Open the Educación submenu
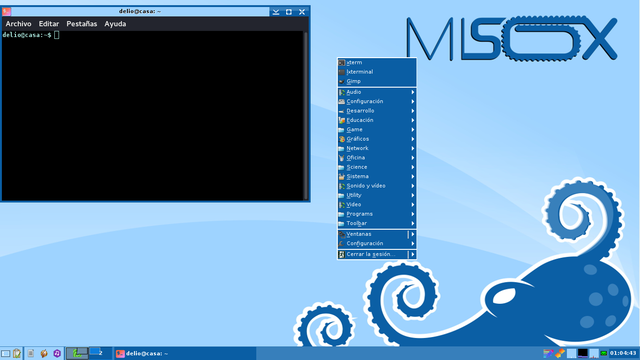The image size is (640, 360). pyautogui.click(x=377, y=120)
